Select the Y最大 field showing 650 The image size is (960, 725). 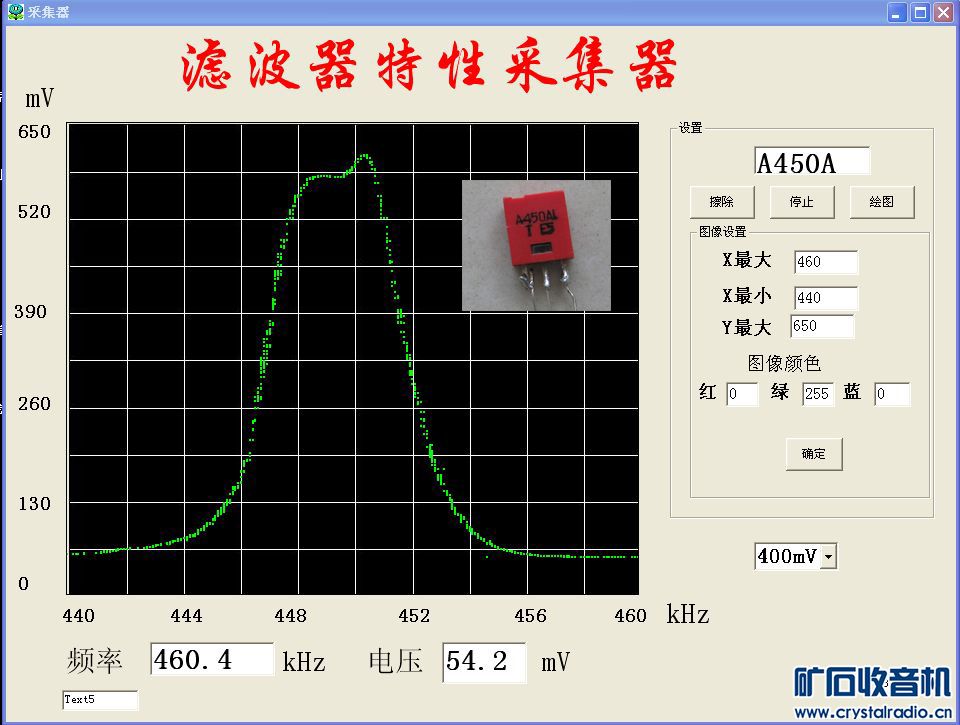pyautogui.click(x=822, y=326)
